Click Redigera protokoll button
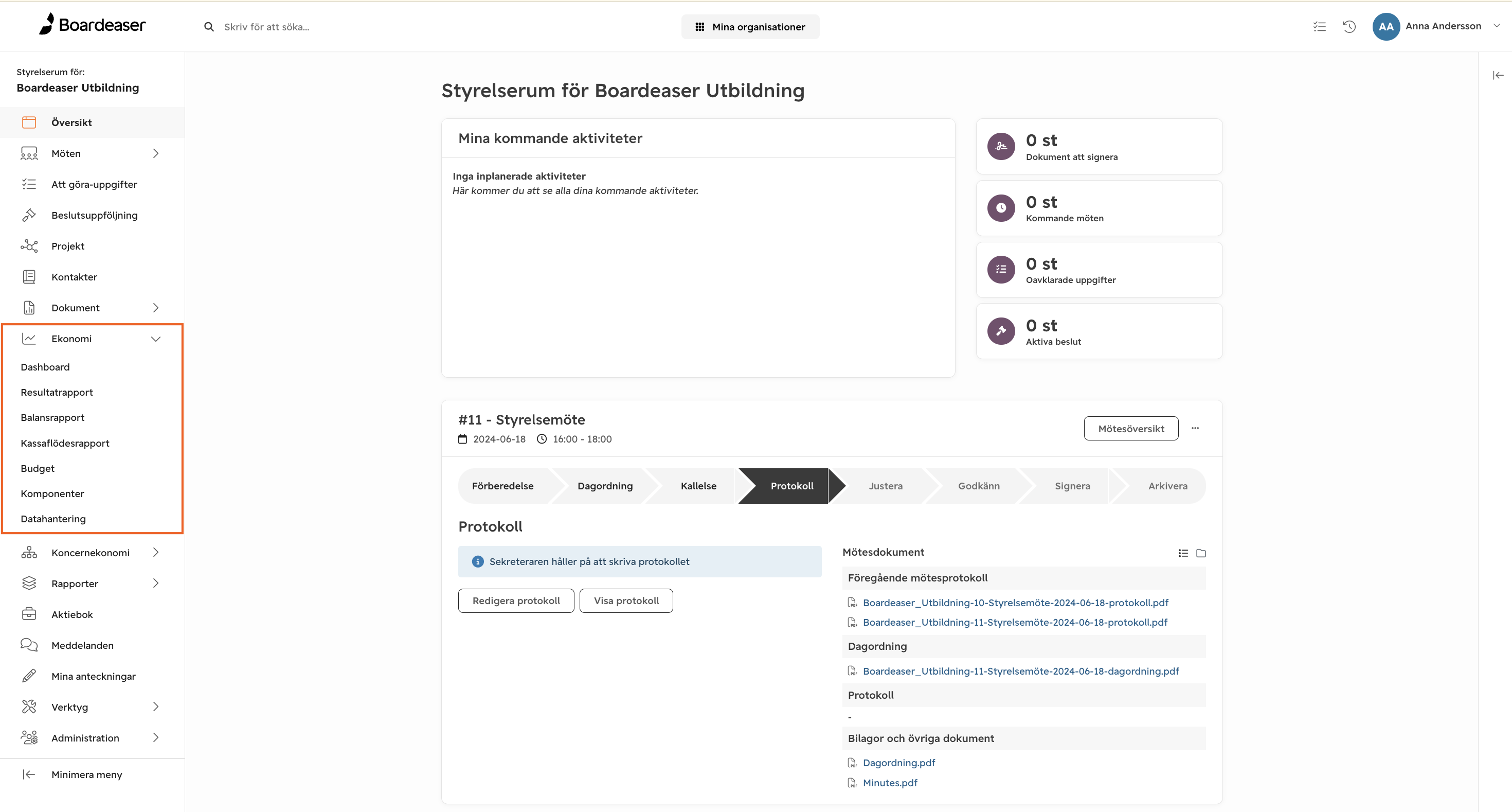Viewport: 1512px width, 812px height. [x=516, y=601]
